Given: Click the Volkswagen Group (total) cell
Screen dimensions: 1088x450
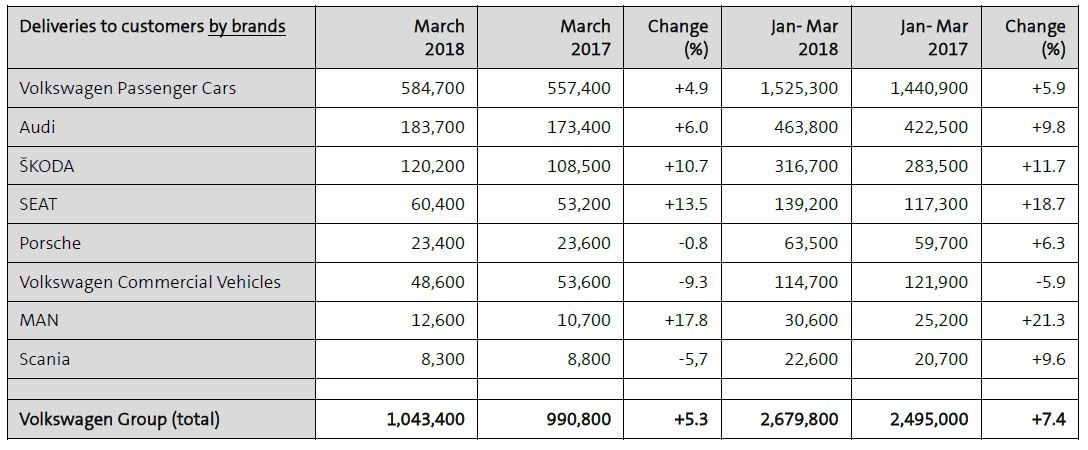Looking at the screenshot, I should 119,420.
